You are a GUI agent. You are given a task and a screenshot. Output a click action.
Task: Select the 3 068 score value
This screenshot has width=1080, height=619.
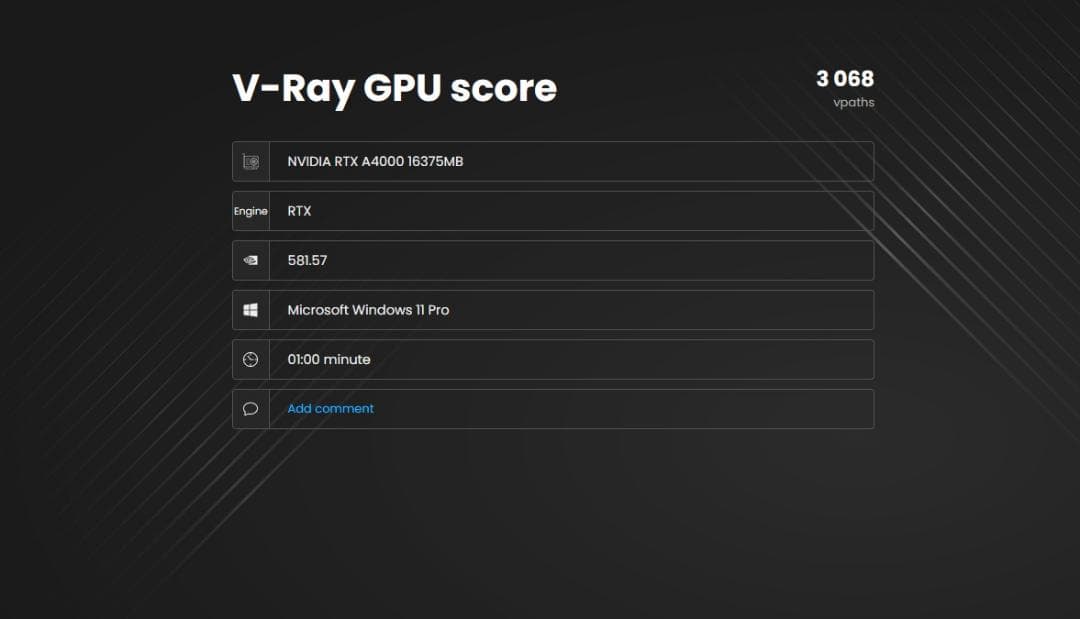(x=845, y=79)
